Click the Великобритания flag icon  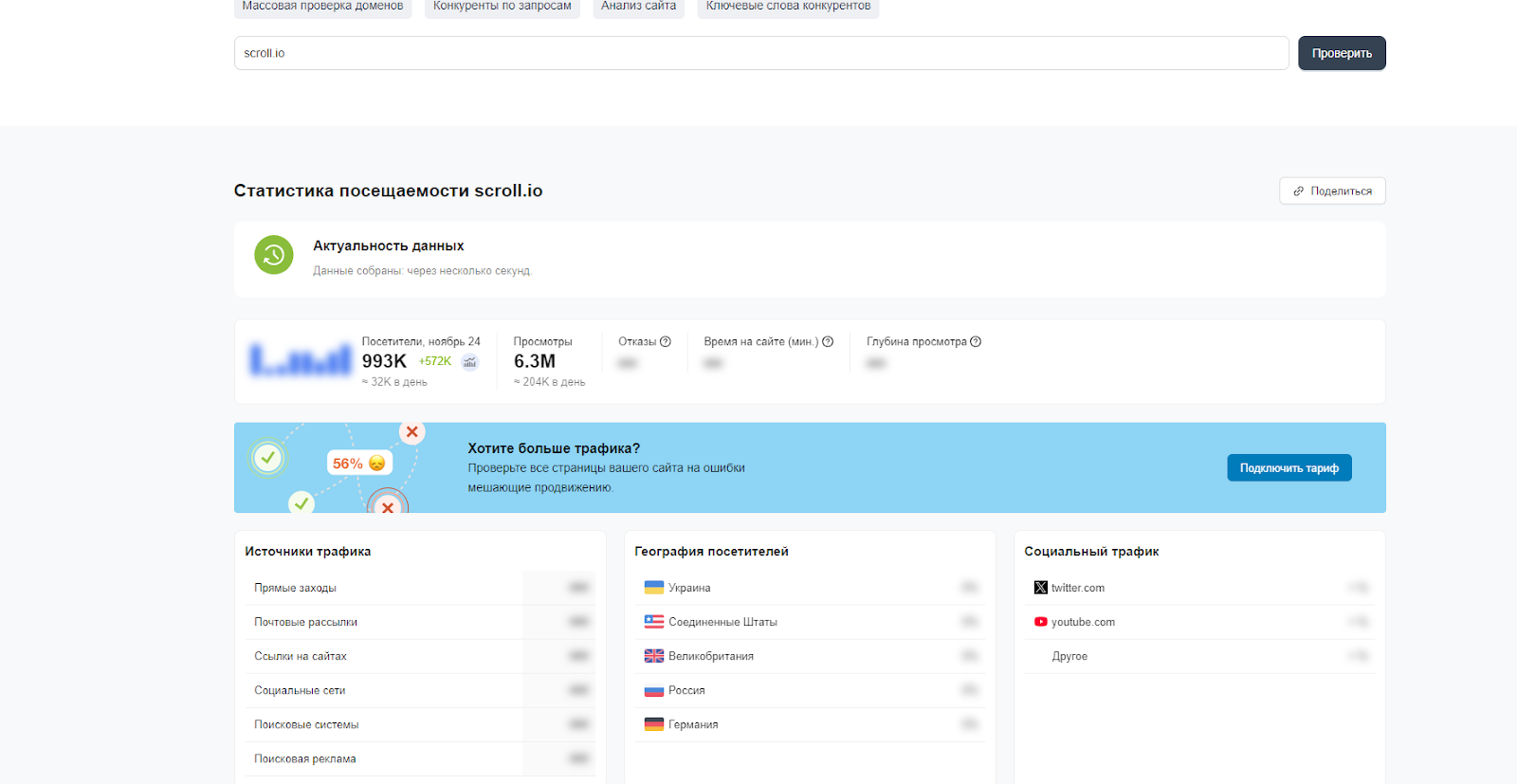[654, 656]
